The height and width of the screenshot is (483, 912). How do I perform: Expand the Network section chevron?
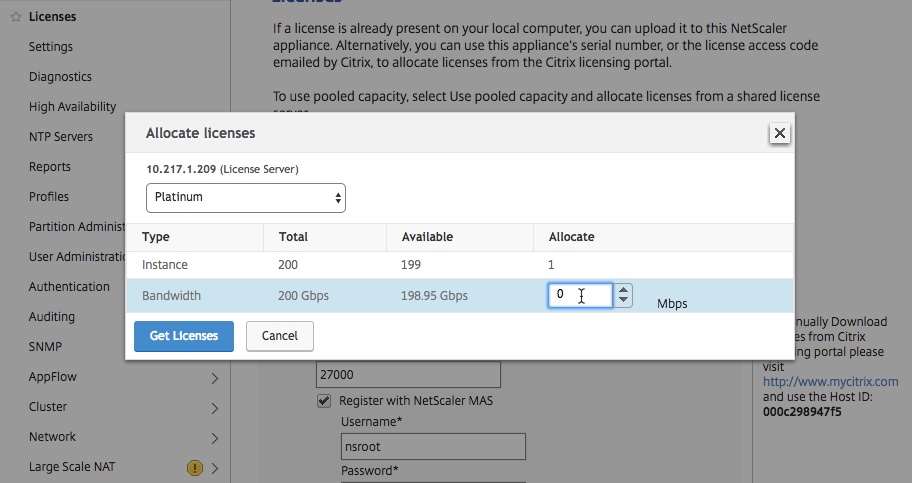215,438
